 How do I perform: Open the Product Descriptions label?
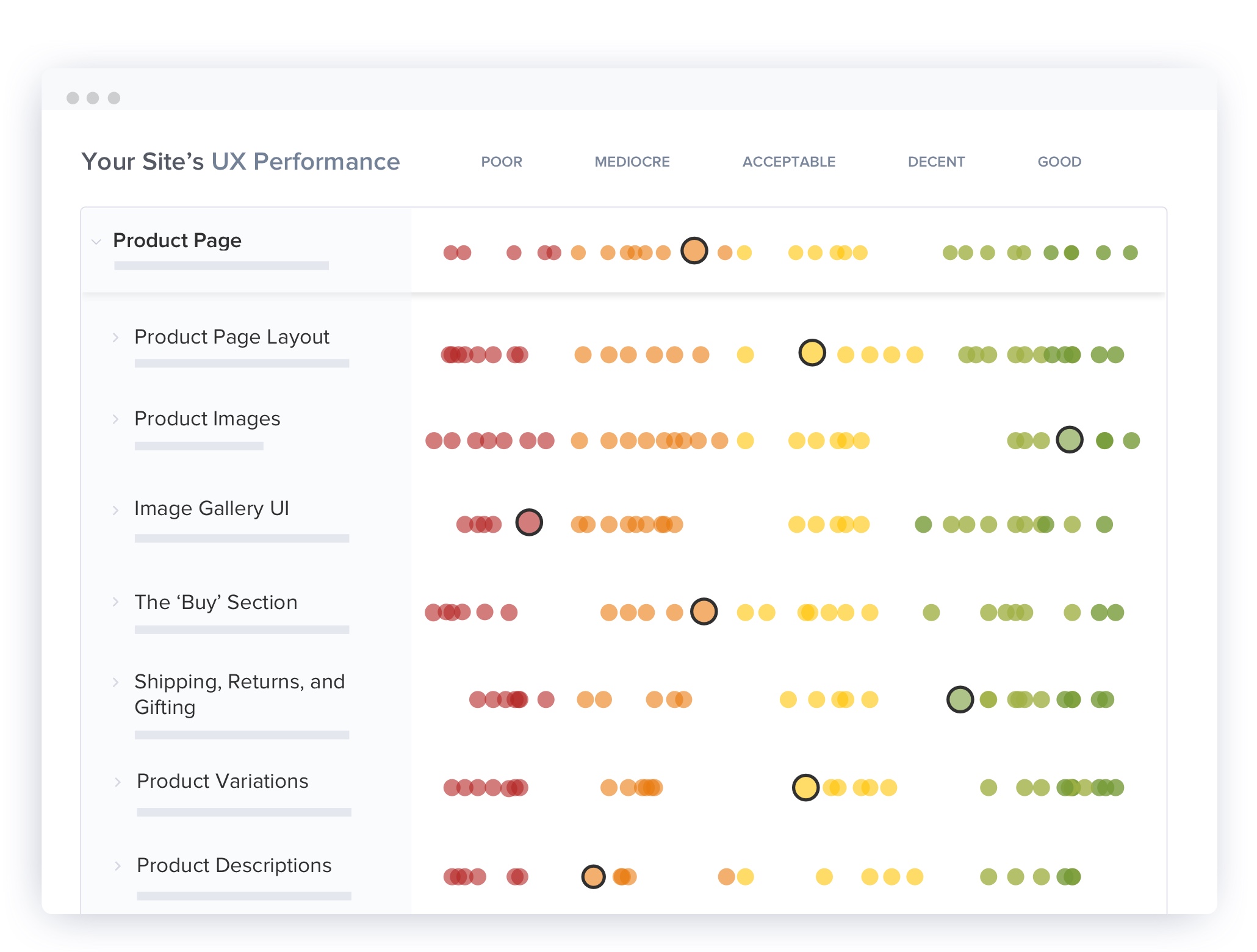(234, 865)
